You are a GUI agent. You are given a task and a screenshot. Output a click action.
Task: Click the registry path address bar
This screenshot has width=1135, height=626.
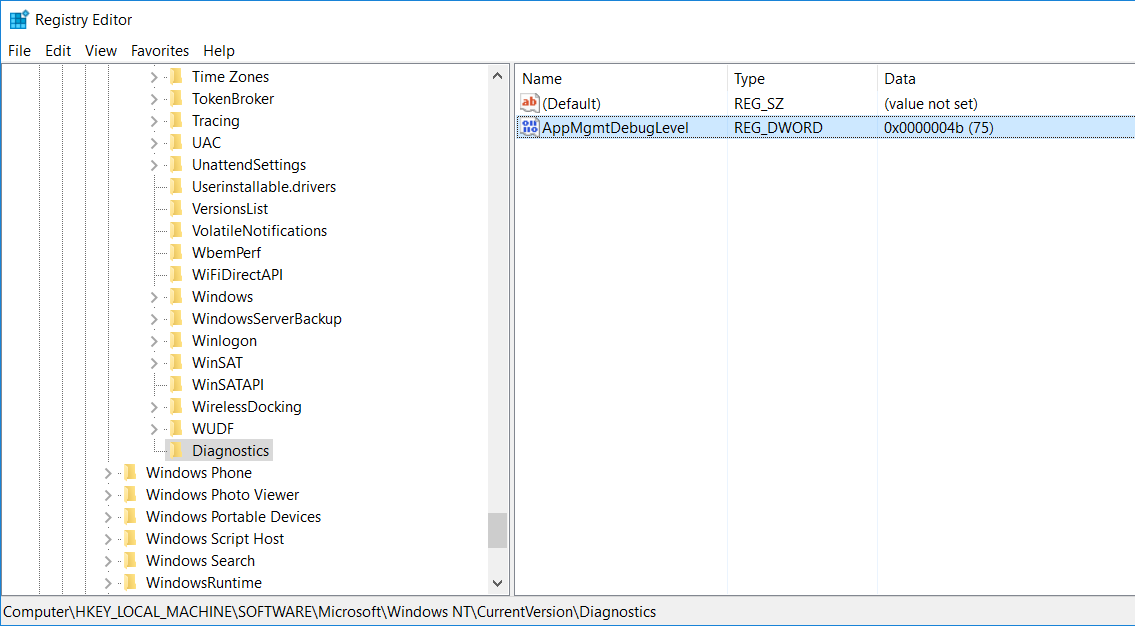coord(567,612)
